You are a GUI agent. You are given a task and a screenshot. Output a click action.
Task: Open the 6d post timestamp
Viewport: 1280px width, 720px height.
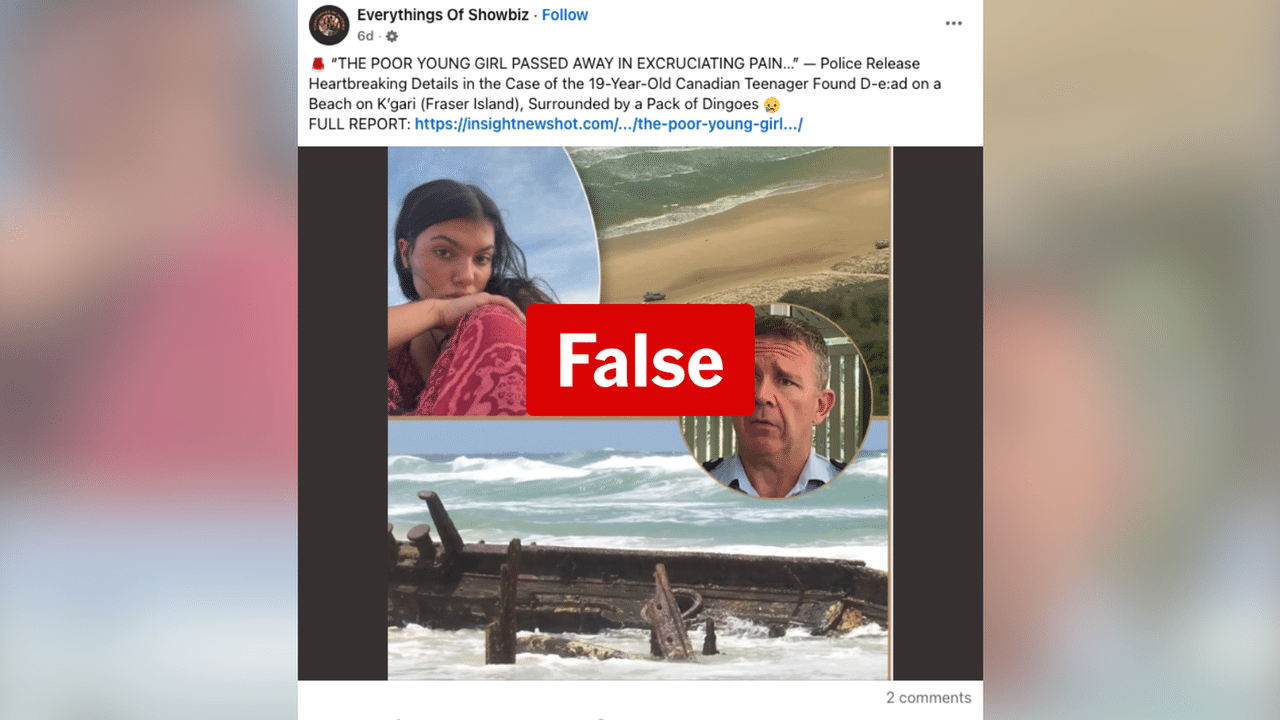tap(365, 36)
